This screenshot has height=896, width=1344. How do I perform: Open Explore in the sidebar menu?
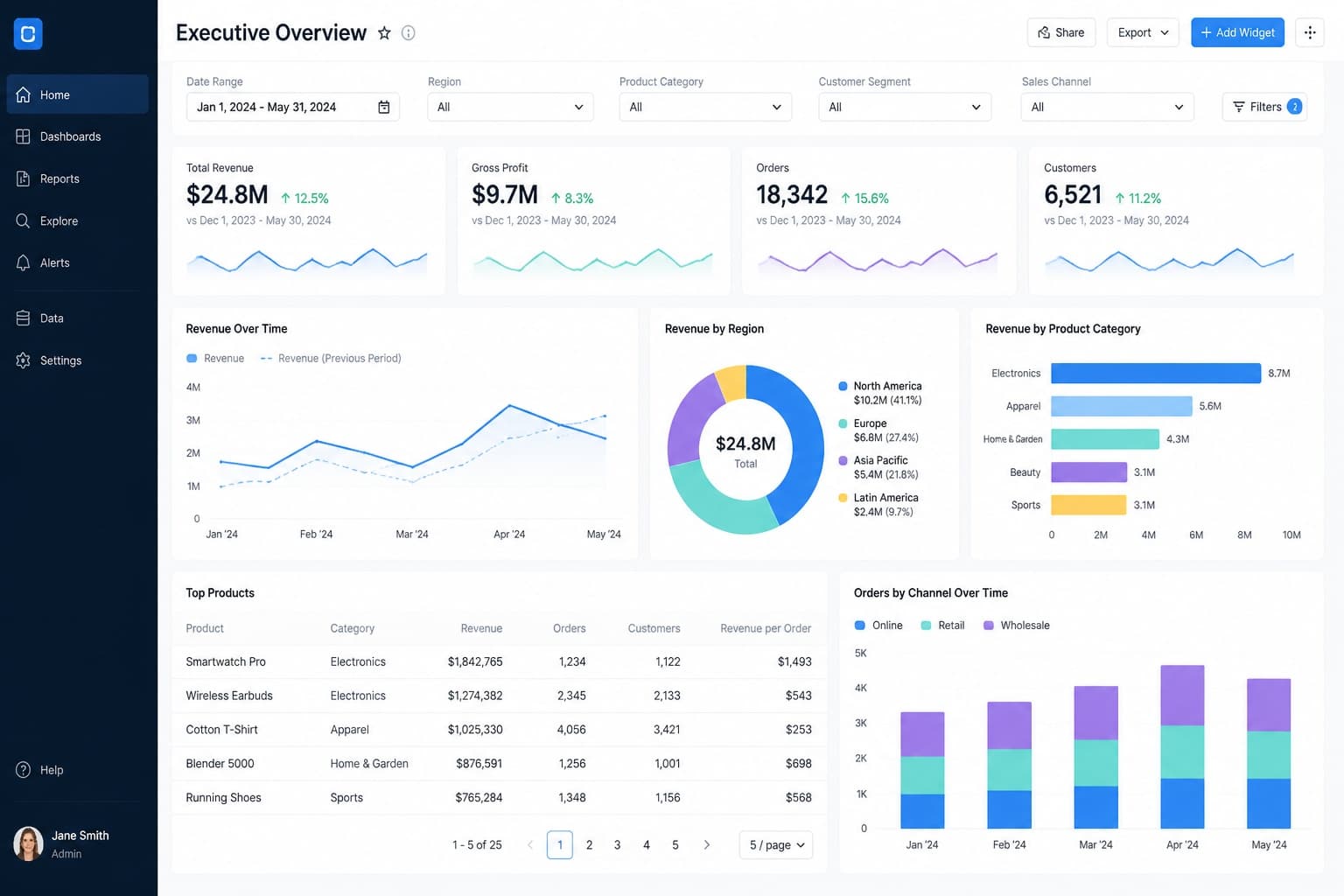(77, 220)
